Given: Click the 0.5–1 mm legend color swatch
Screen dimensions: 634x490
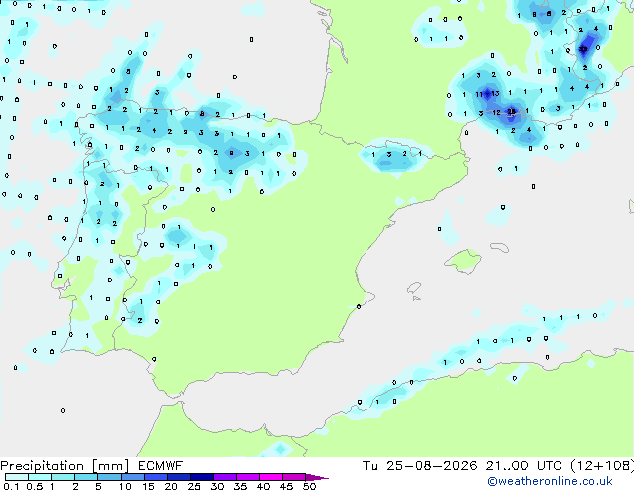Looking at the screenshot, I should point(40,477).
